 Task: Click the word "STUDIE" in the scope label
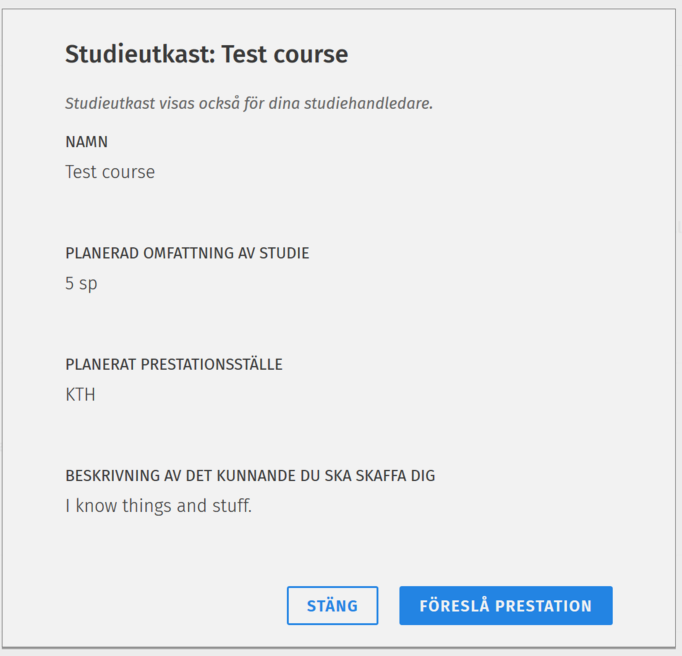[284, 253]
